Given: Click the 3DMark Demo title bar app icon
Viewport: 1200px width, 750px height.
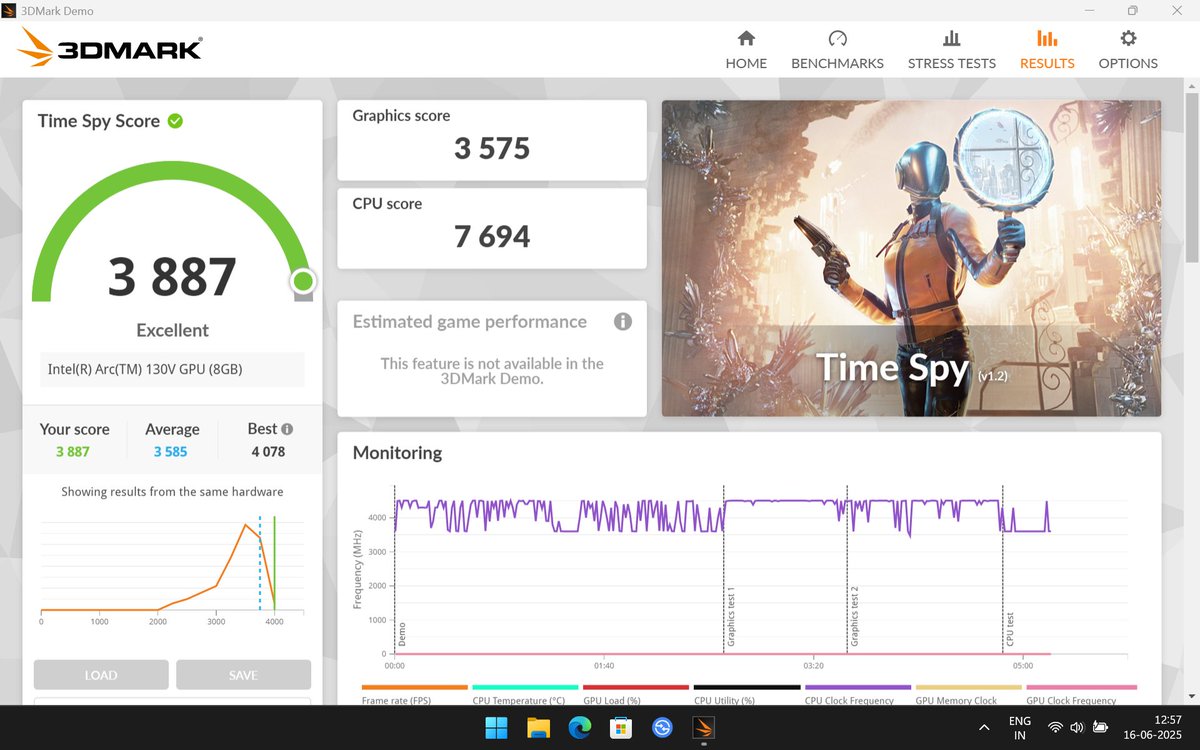Looking at the screenshot, I should pyautogui.click(x=11, y=10).
